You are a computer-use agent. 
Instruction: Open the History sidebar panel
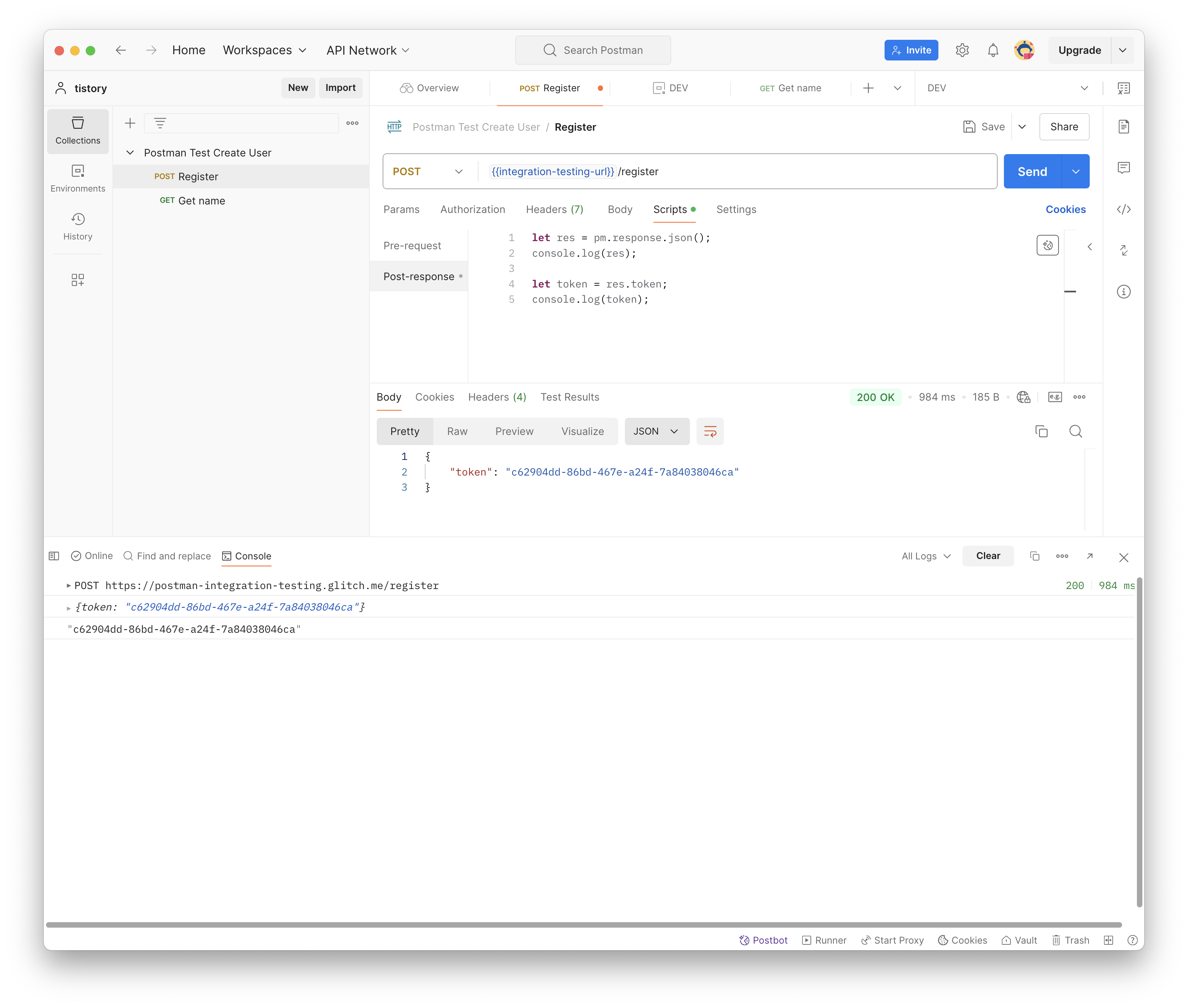[x=78, y=226]
